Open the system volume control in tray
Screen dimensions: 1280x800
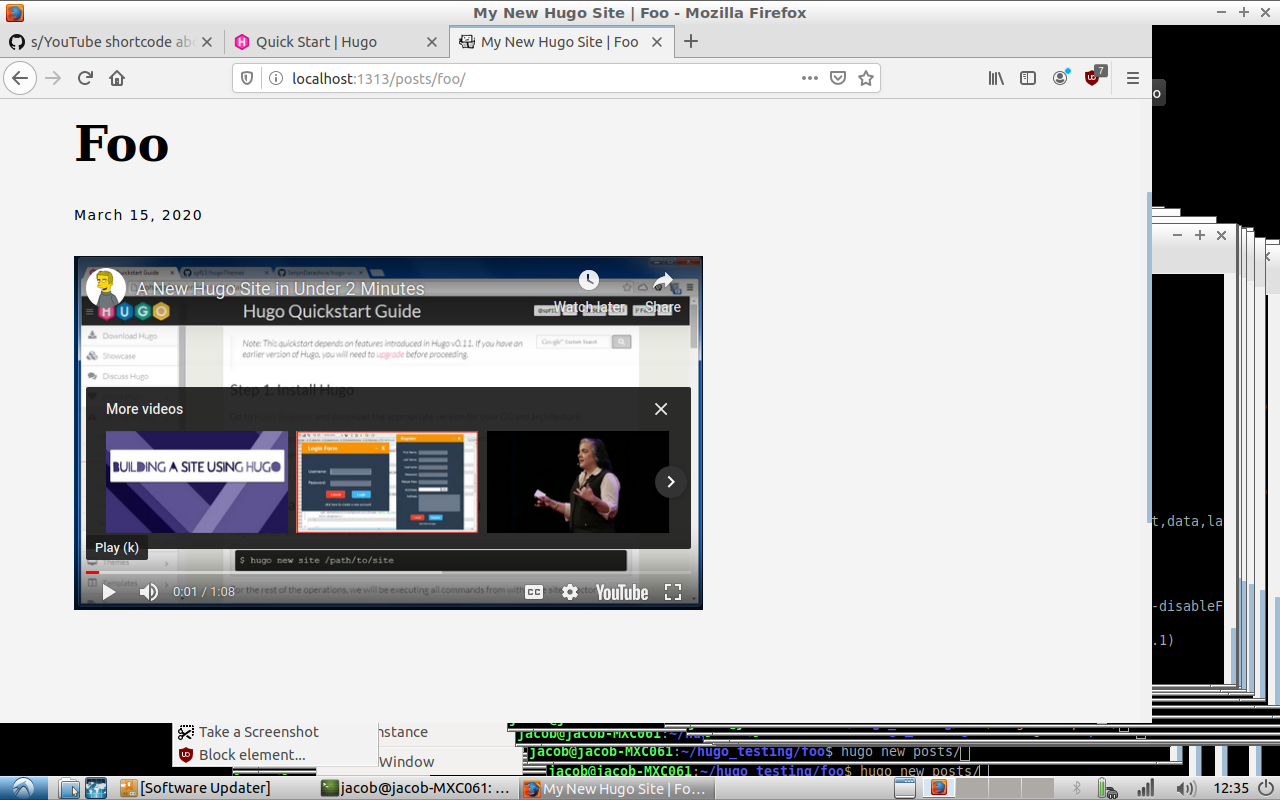1187,788
